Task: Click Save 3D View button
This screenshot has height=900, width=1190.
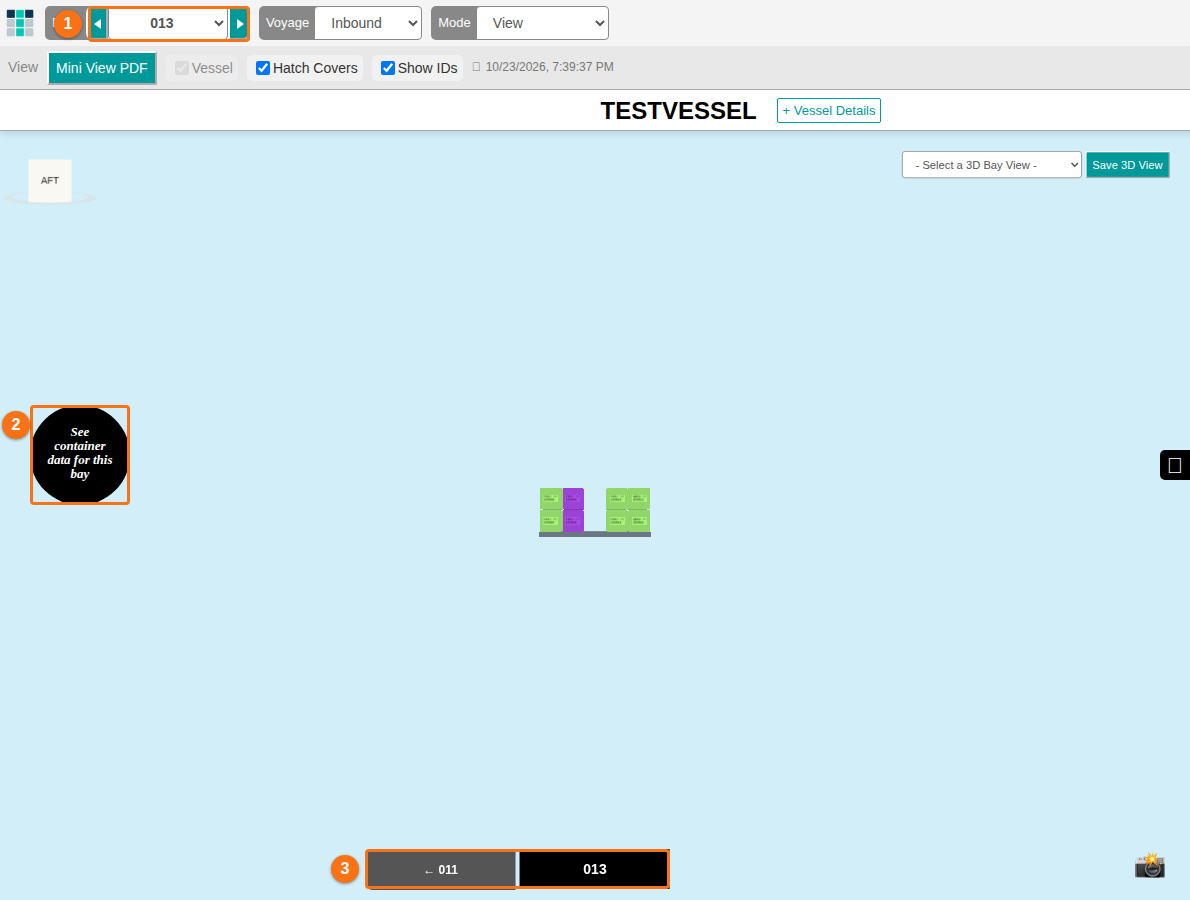Action: (1127, 165)
